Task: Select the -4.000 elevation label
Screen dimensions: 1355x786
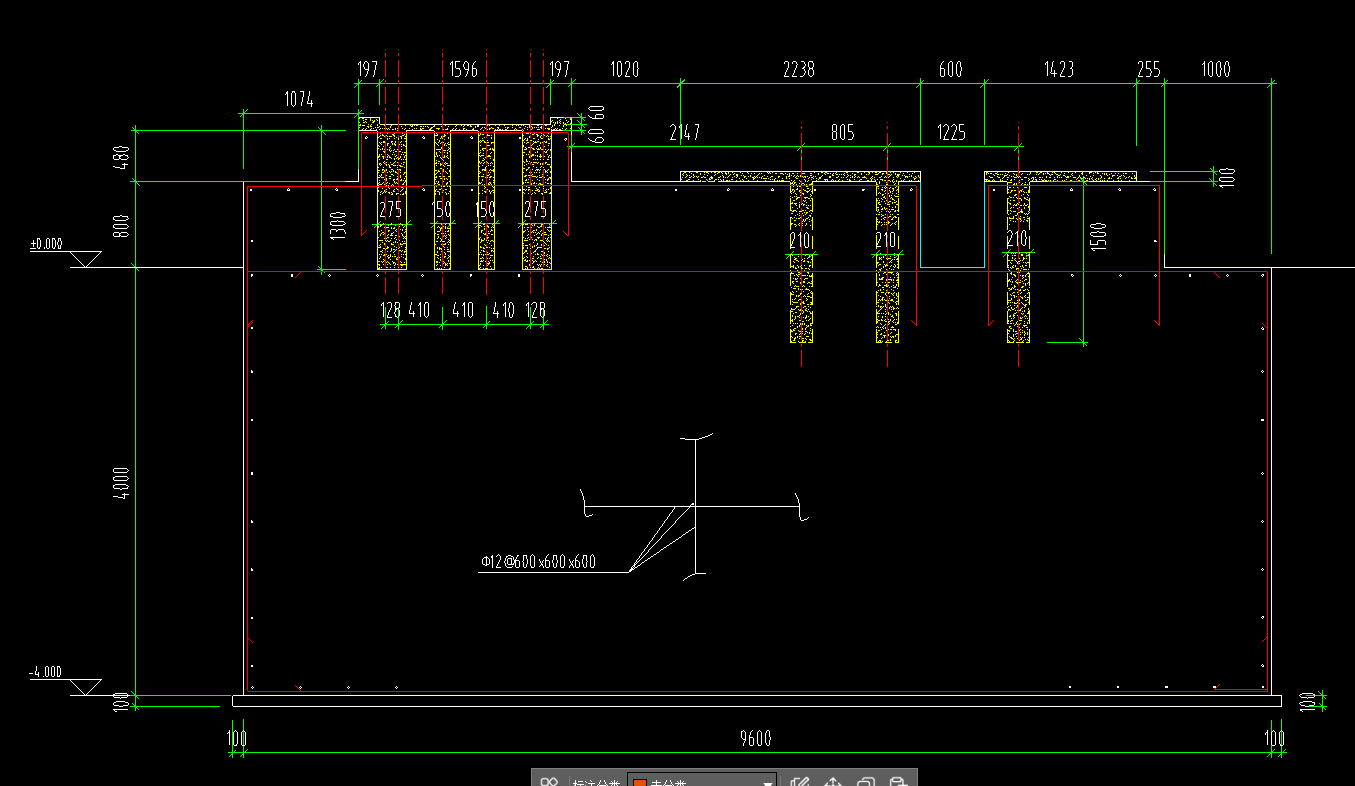Action: pos(46,671)
